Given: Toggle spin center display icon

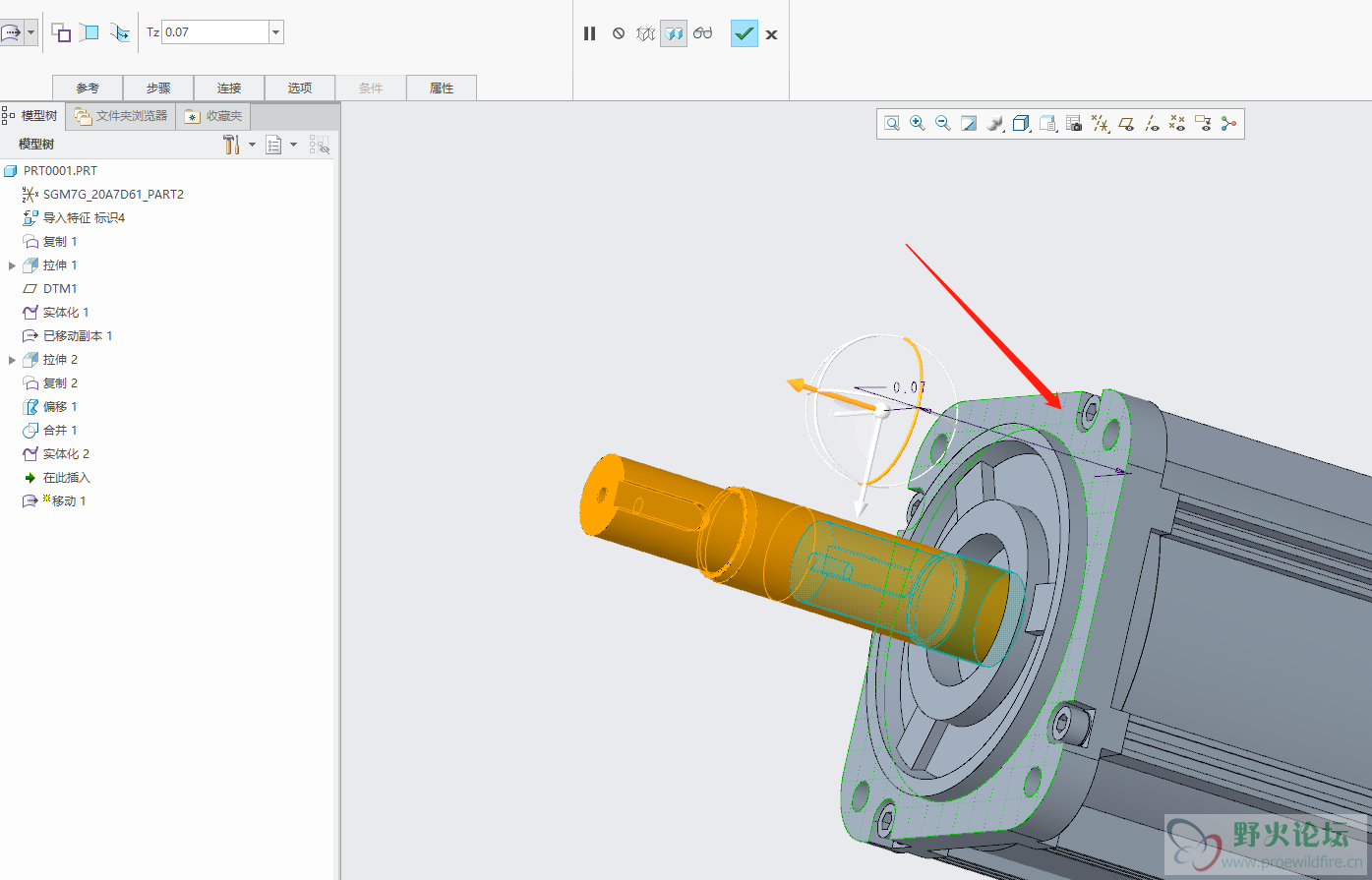Looking at the screenshot, I should 1228,123.
